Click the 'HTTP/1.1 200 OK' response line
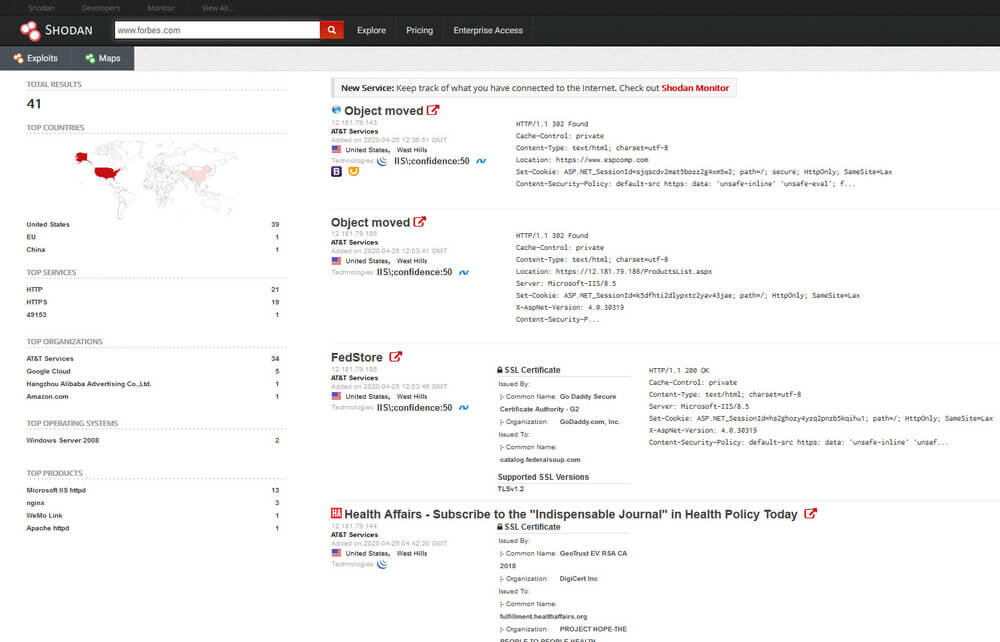Viewport: 1000px width, 642px height. [x=679, y=370]
